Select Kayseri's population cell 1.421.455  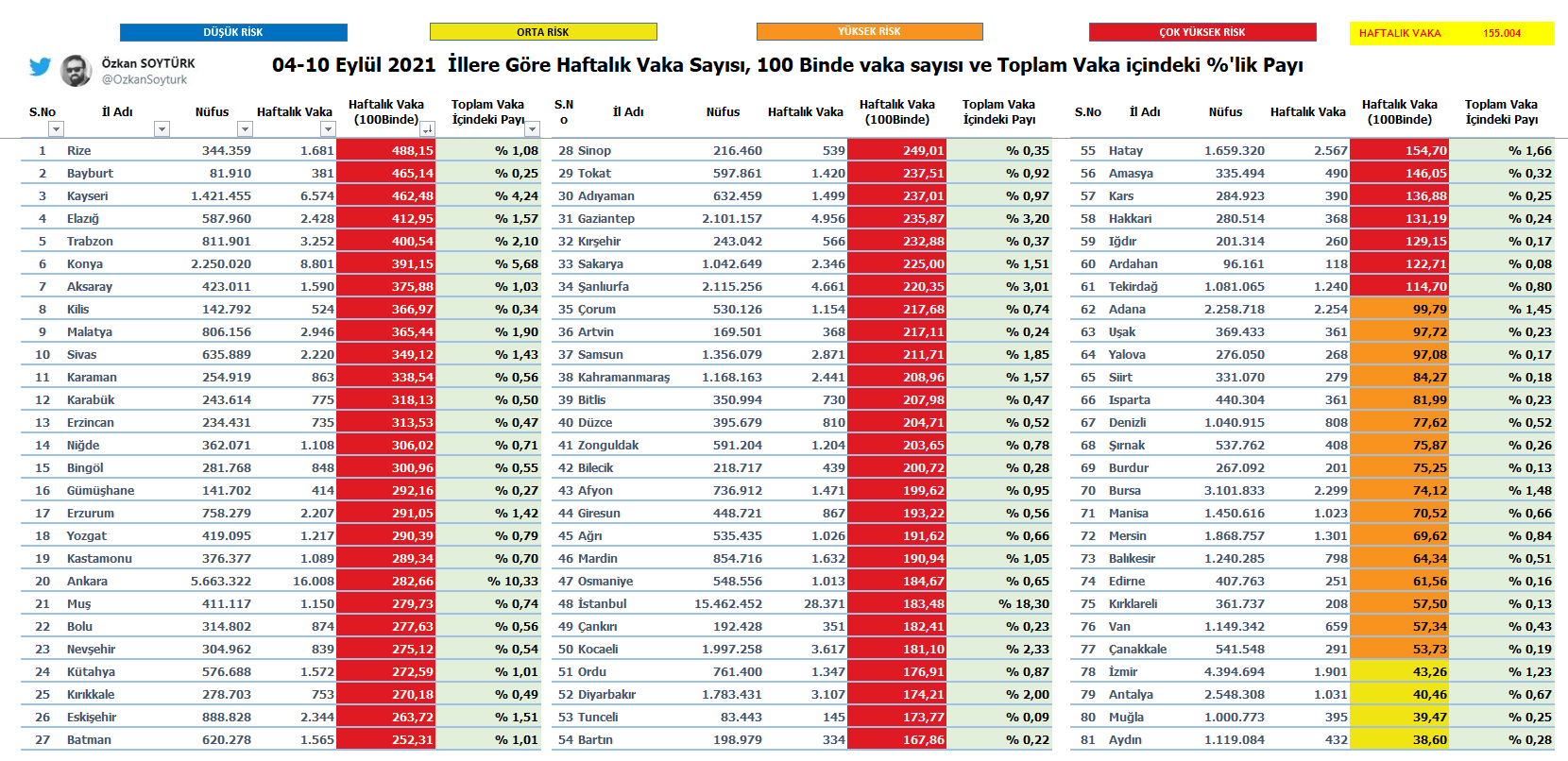tap(221, 195)
